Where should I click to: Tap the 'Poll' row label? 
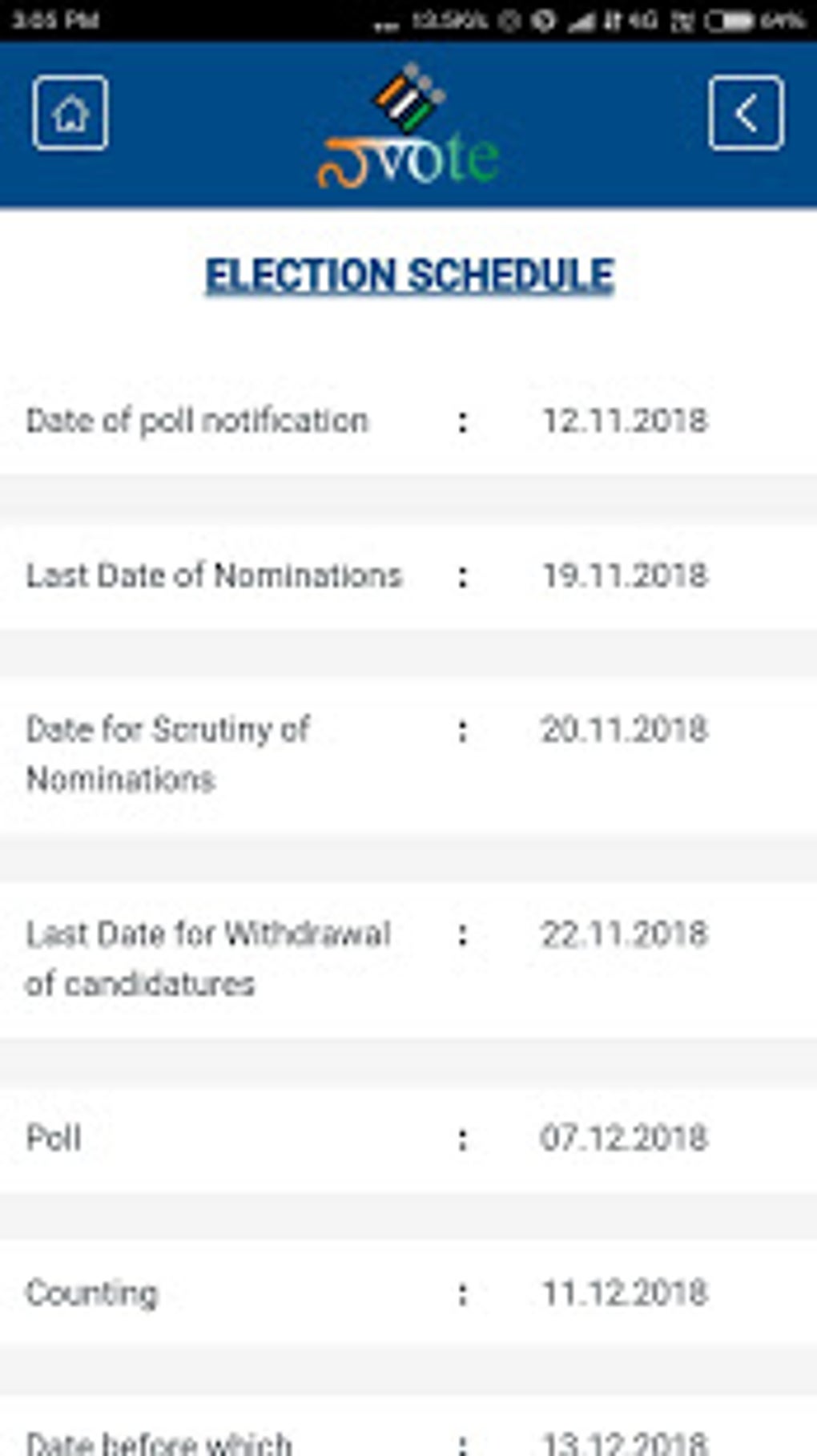54,1138
